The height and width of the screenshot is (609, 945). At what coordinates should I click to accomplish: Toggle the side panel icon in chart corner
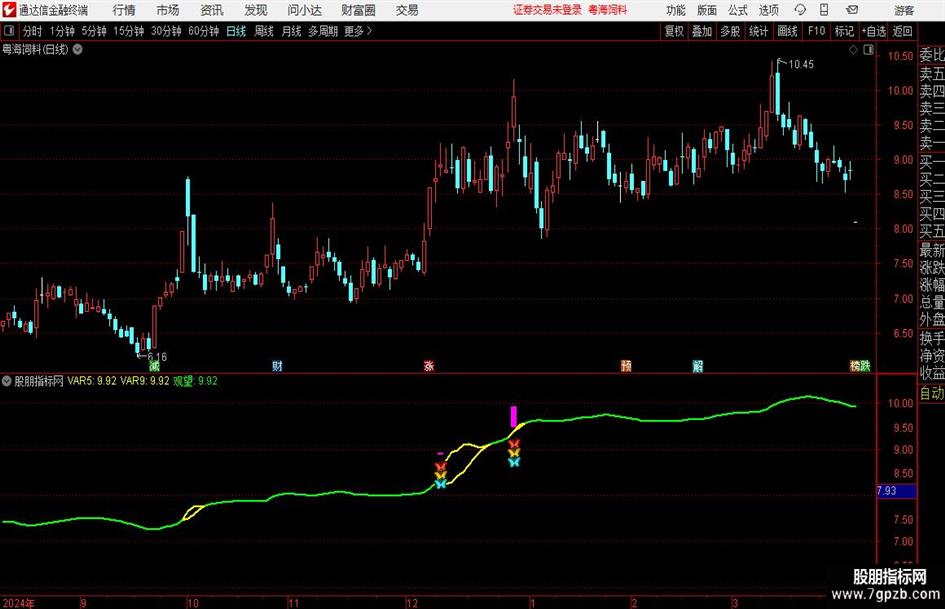coord(868,50)
